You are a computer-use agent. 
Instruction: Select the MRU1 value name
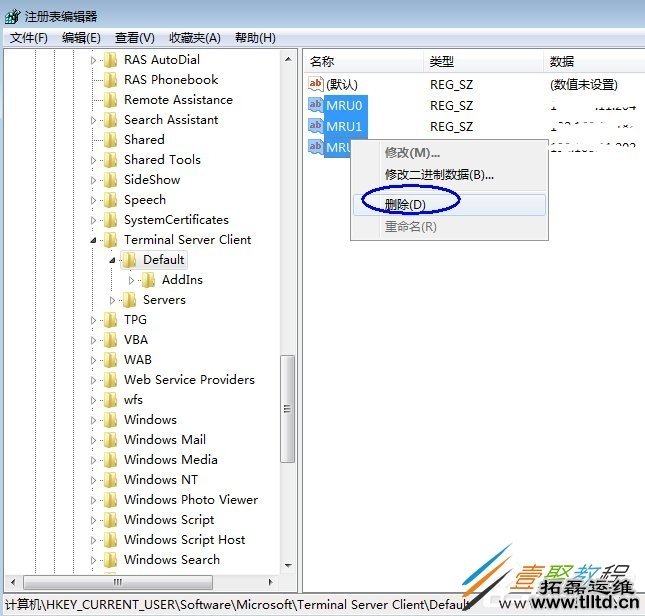(x=344, y=126)
